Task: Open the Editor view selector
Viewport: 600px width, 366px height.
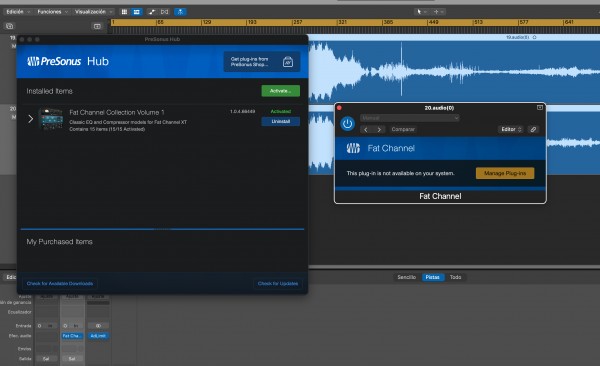Action: [511, 129]
